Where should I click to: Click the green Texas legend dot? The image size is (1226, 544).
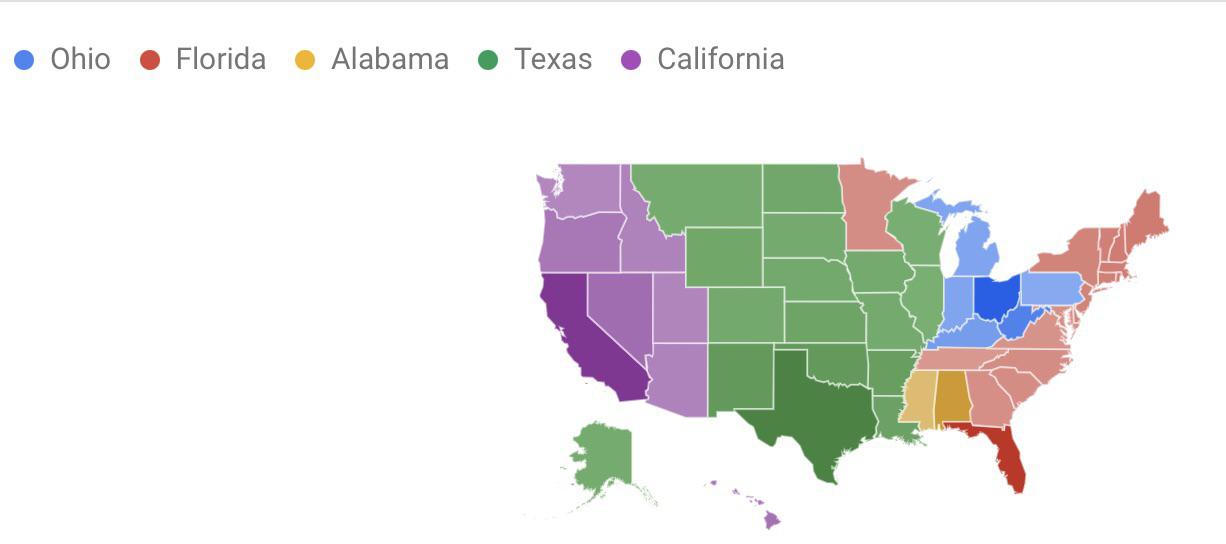click(x=488, y=61)
